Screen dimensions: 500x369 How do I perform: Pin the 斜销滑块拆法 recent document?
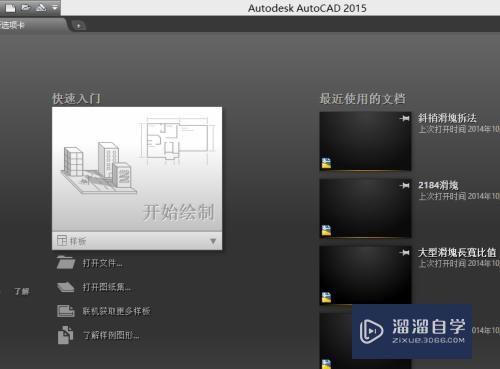tap(405, 118)
